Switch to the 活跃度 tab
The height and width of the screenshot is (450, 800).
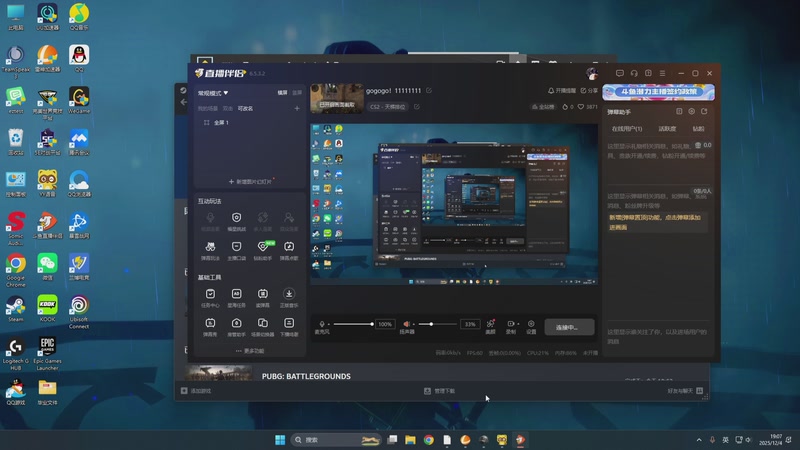(667, 129)
